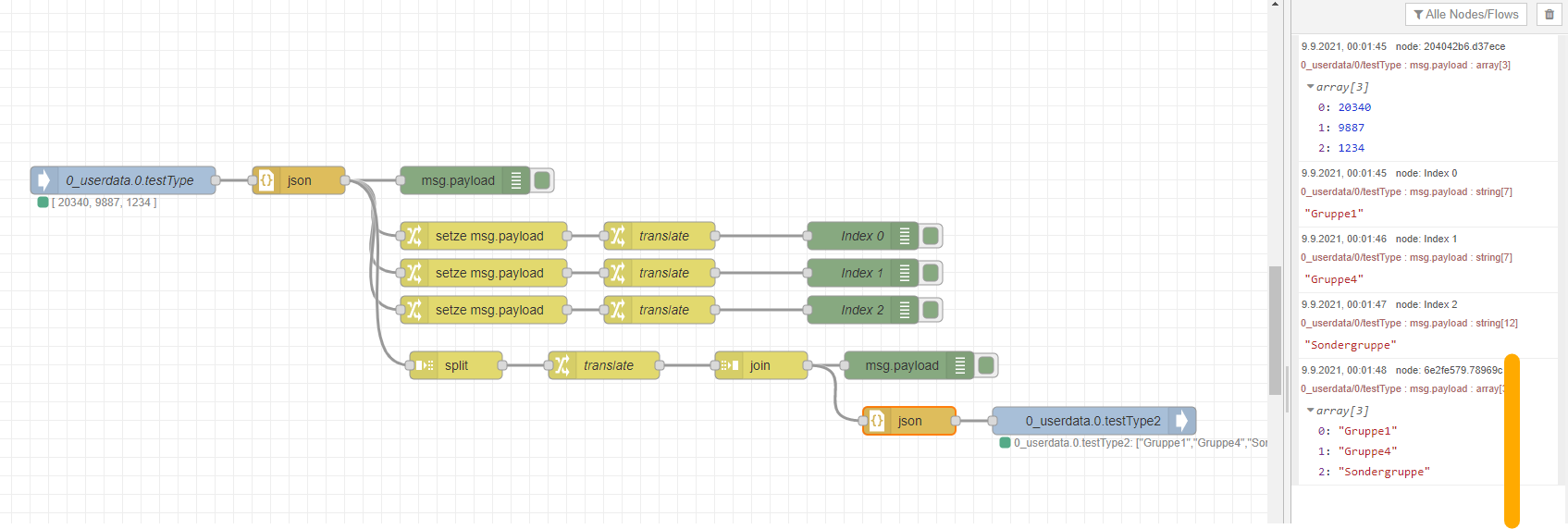Click the timestamp 9.9.2021, 00:01:46 in debug
This screenshot has width=1568, height=529.
coord(1344,239)
